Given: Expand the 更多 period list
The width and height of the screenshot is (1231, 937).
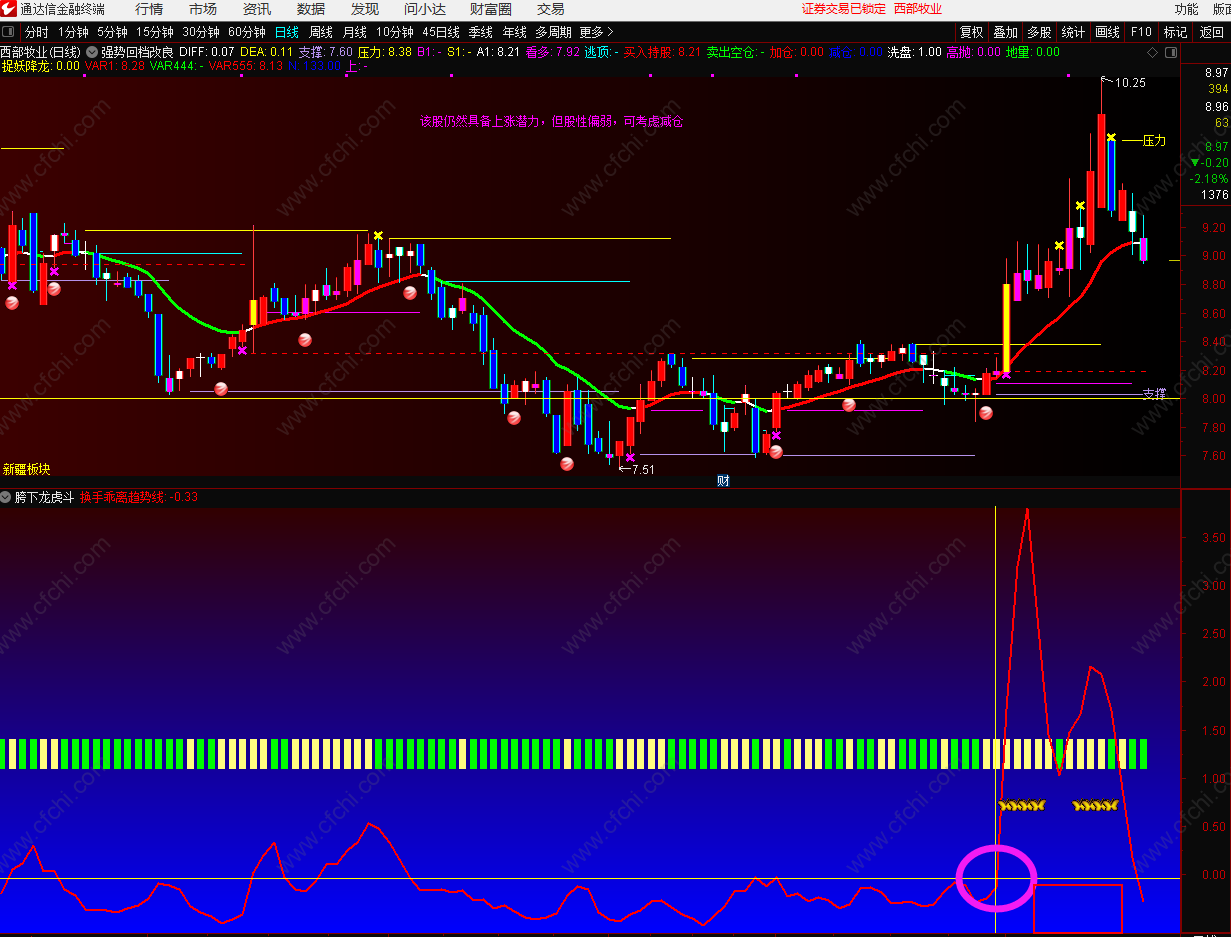Looking at the screenshot, I should (x=597, y=32).
